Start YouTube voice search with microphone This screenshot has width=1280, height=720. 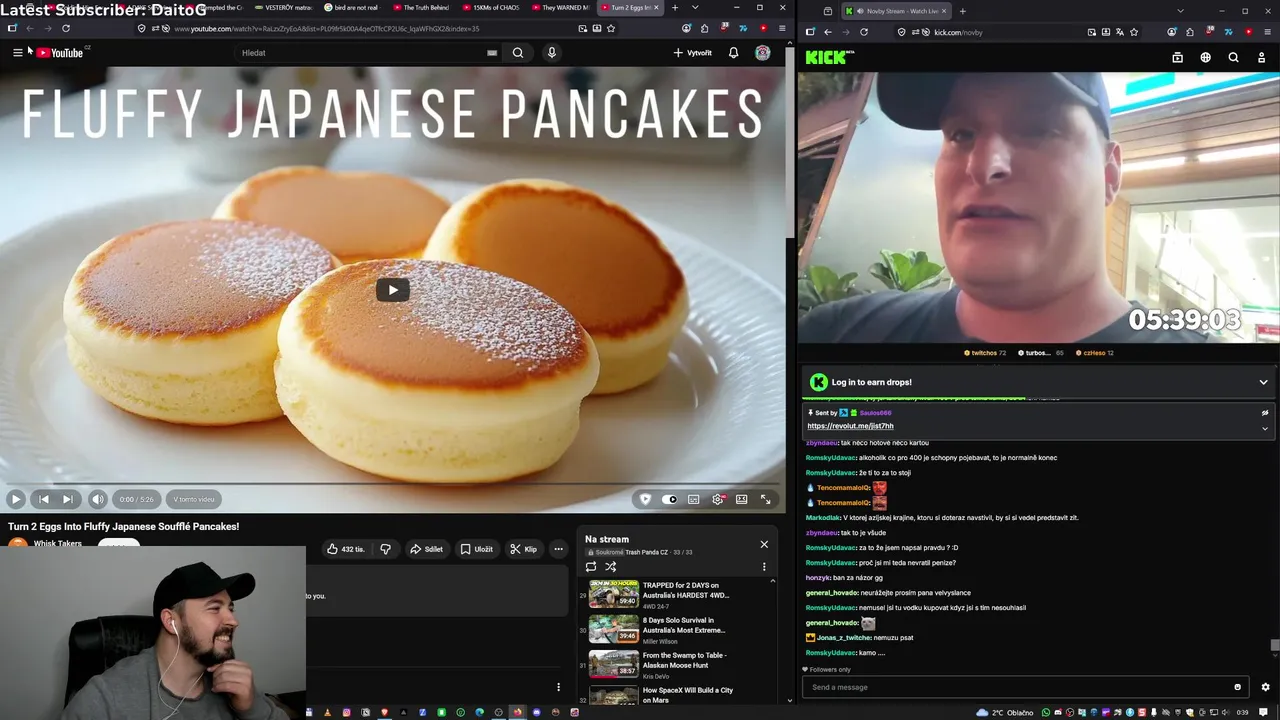551,52
